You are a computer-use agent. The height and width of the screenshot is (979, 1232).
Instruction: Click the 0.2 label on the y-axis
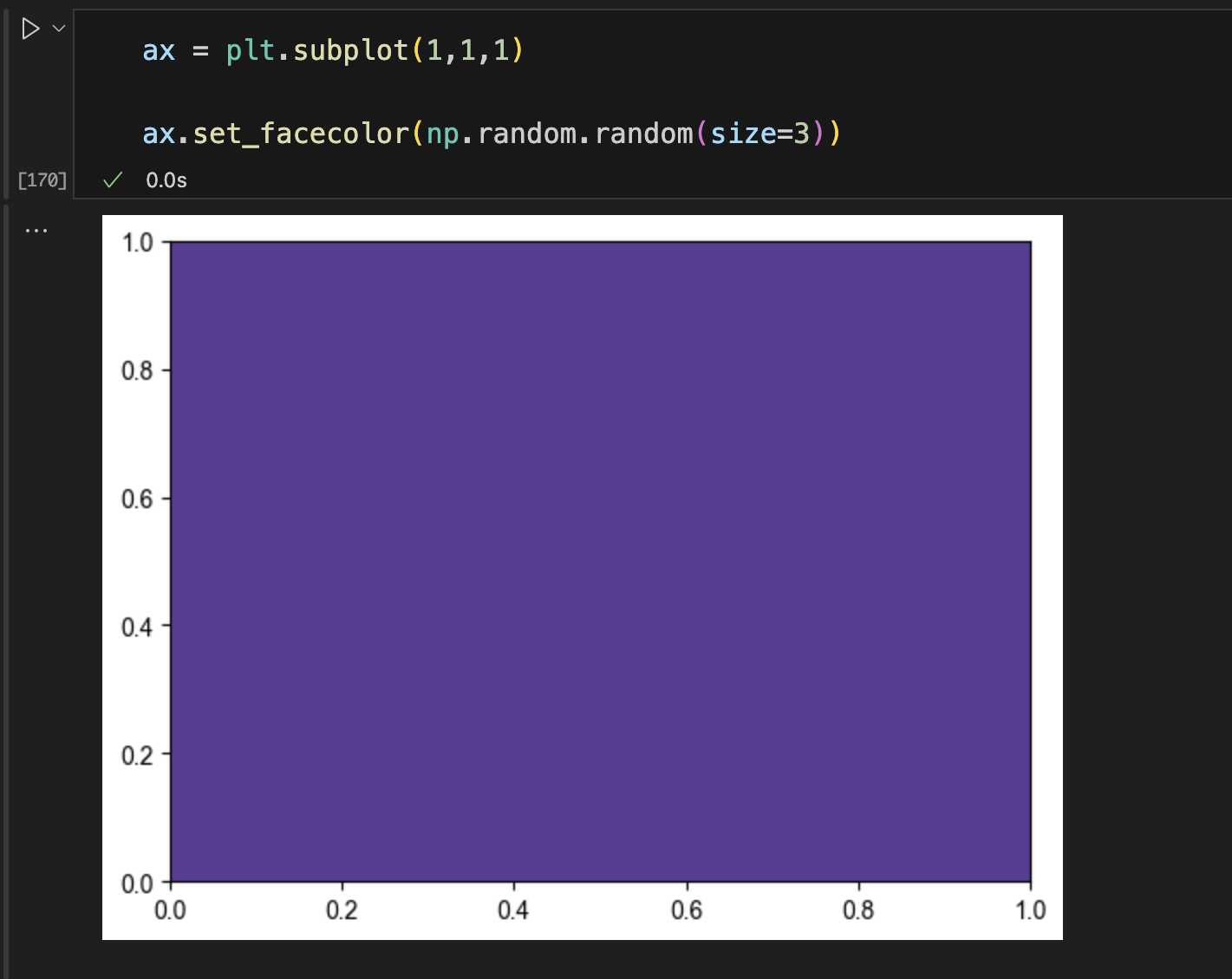(x=137, y=755)
